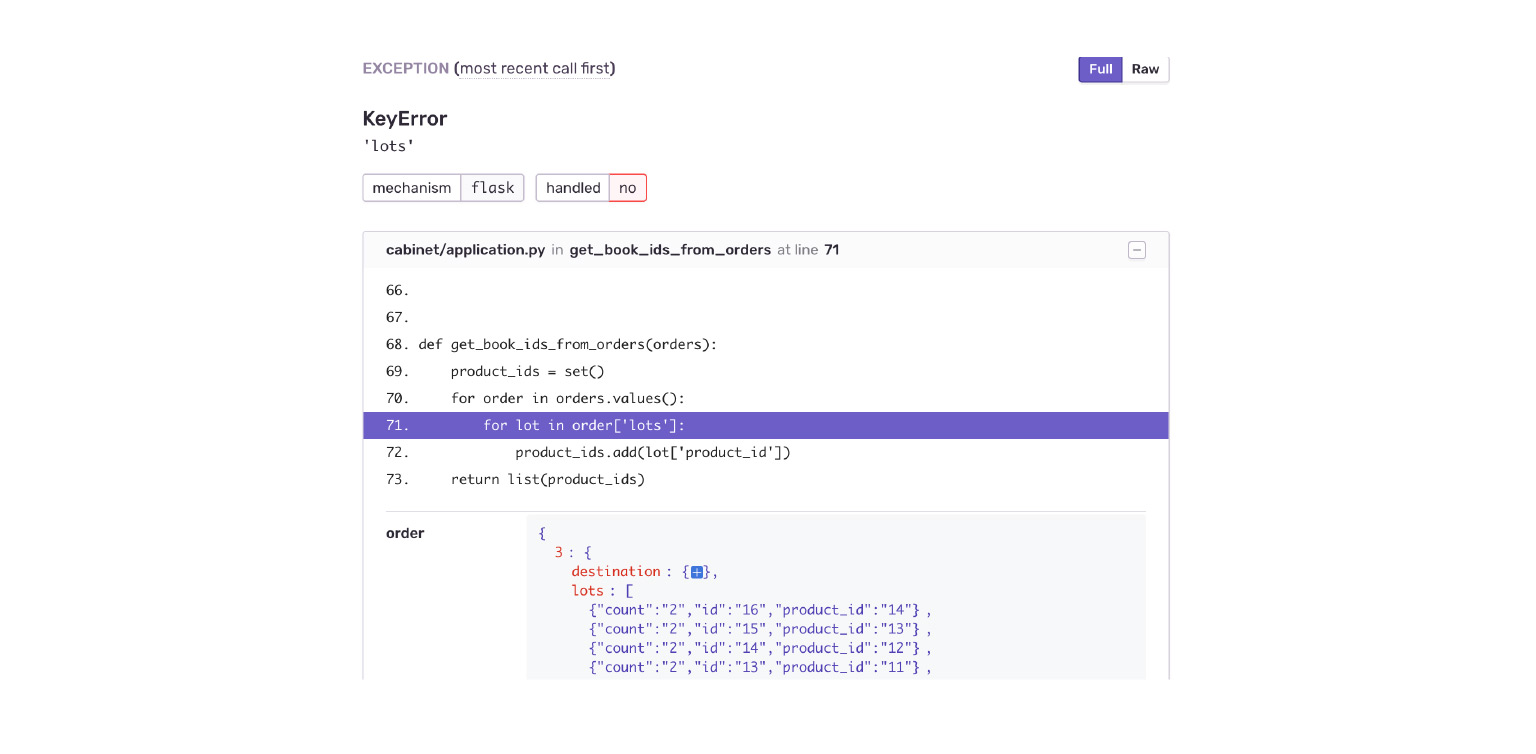Click the cabinet/application.py file path

pyautogui.click(x=466, y=250)
